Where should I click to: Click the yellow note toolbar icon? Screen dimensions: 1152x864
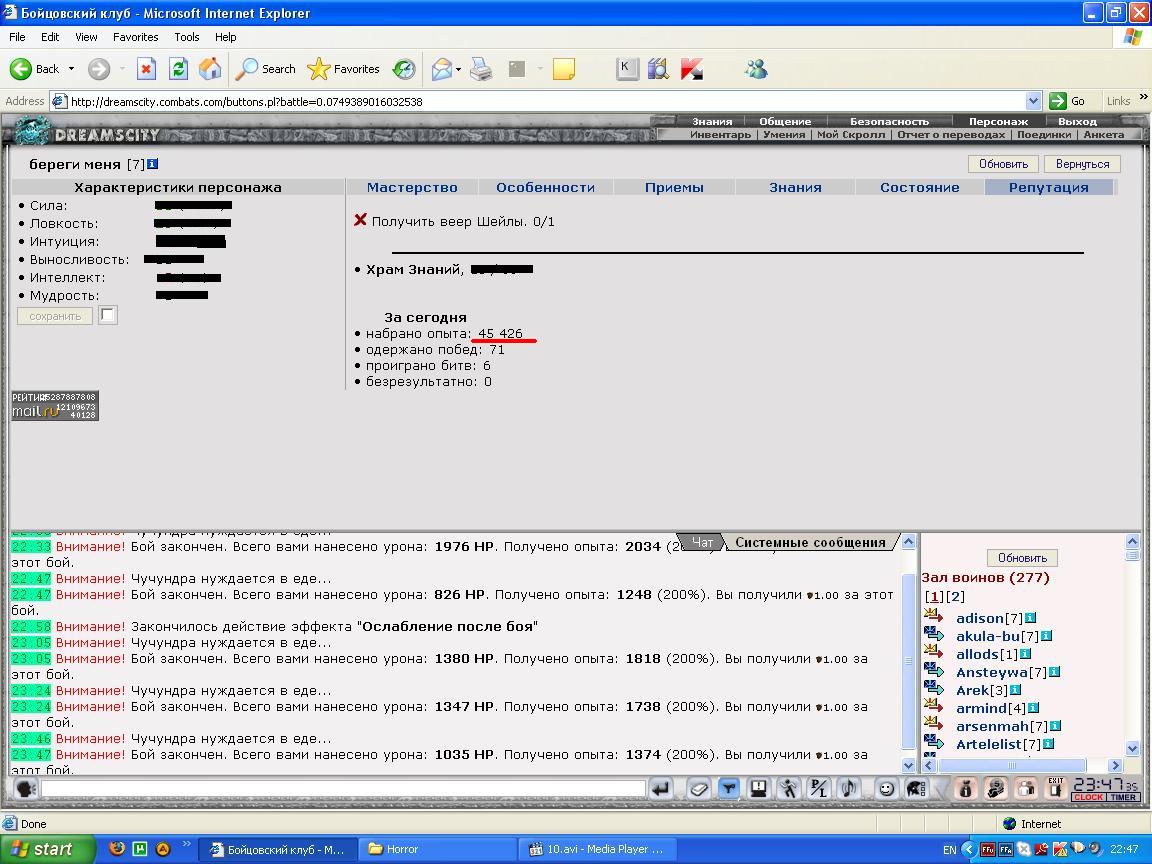tap(564, 69)
